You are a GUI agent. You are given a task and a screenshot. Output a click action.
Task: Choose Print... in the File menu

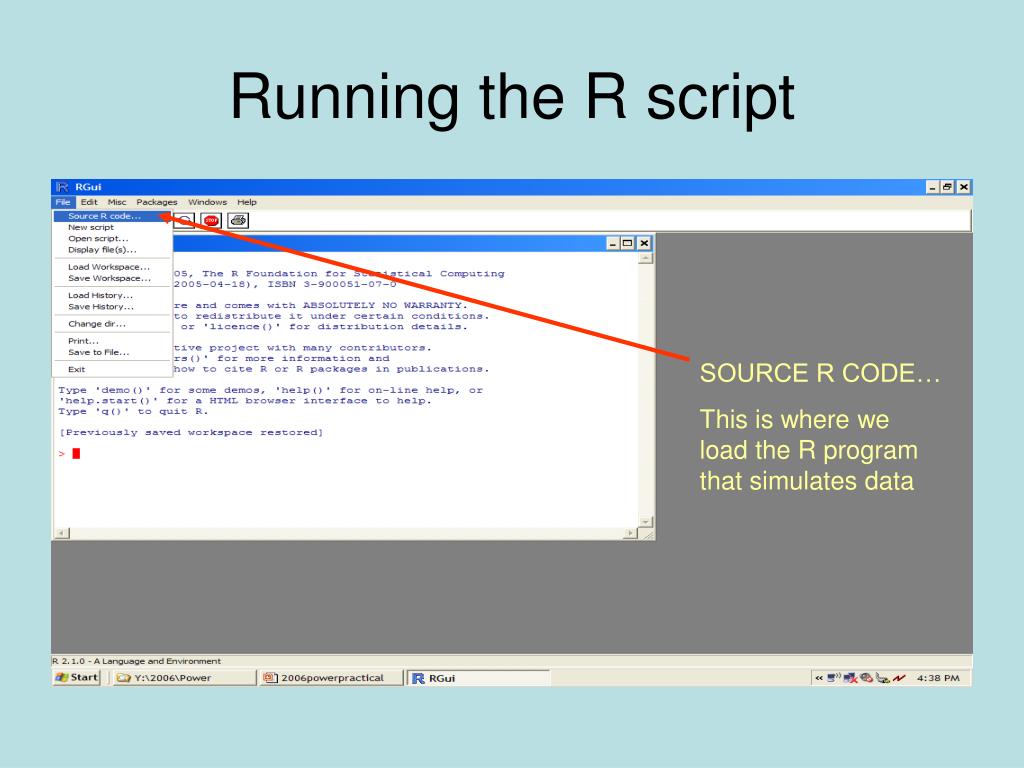(x=112, y=341)
